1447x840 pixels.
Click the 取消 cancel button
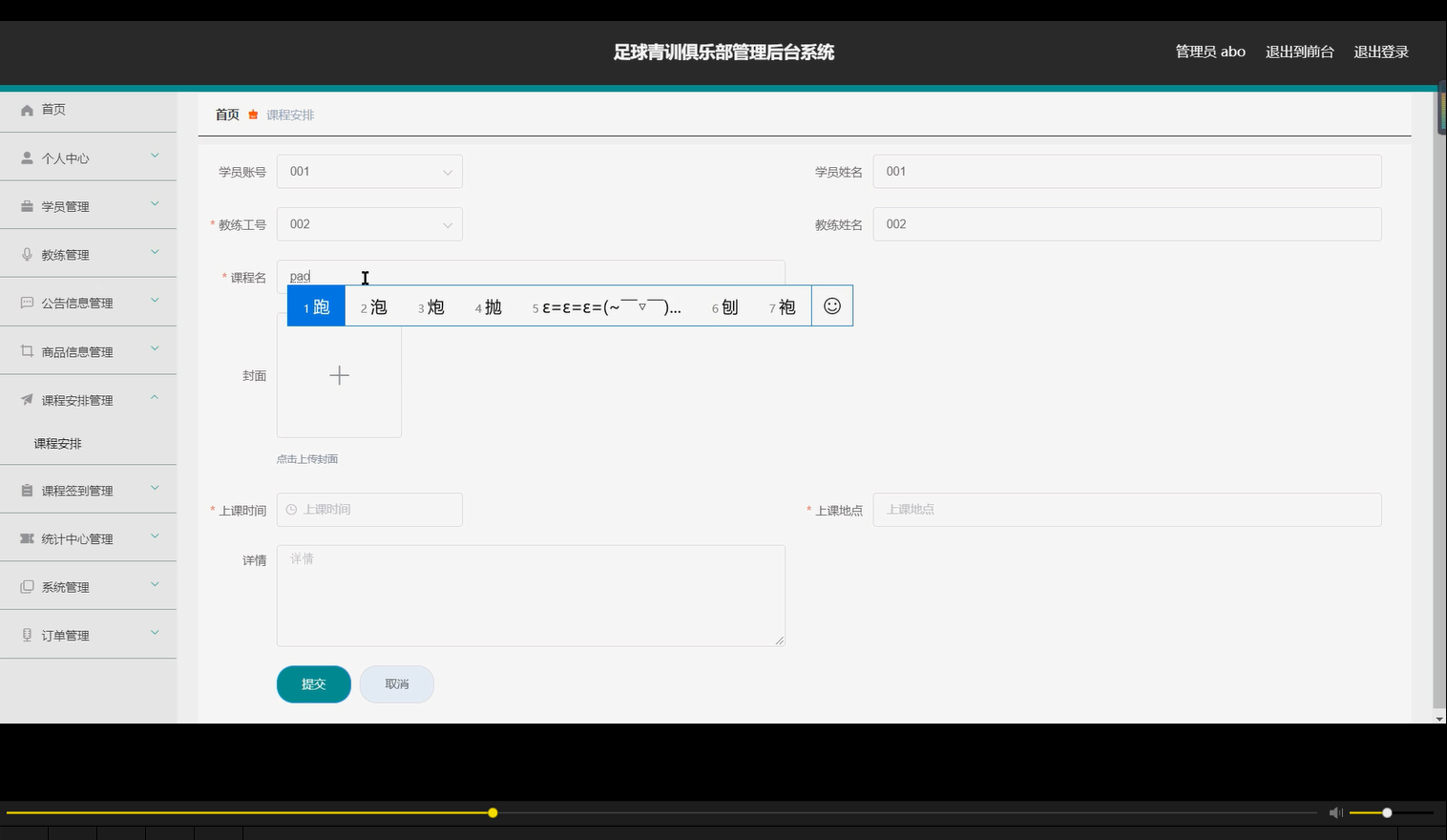396,683
